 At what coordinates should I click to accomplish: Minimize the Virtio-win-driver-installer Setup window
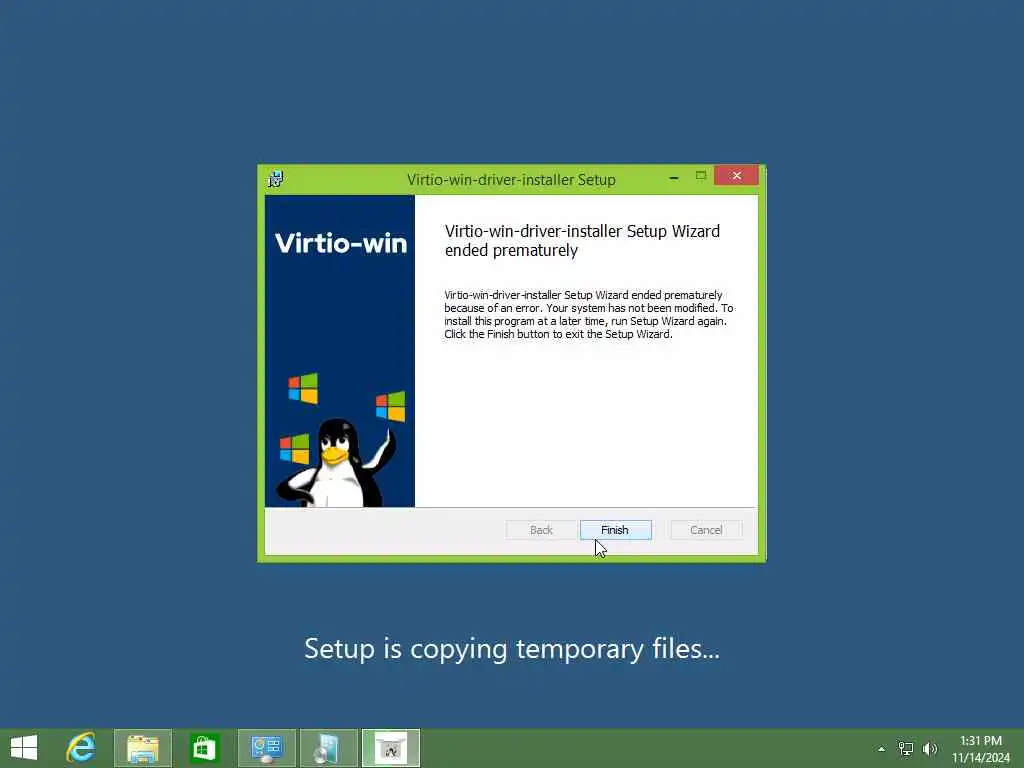click(x=674, y=177)
